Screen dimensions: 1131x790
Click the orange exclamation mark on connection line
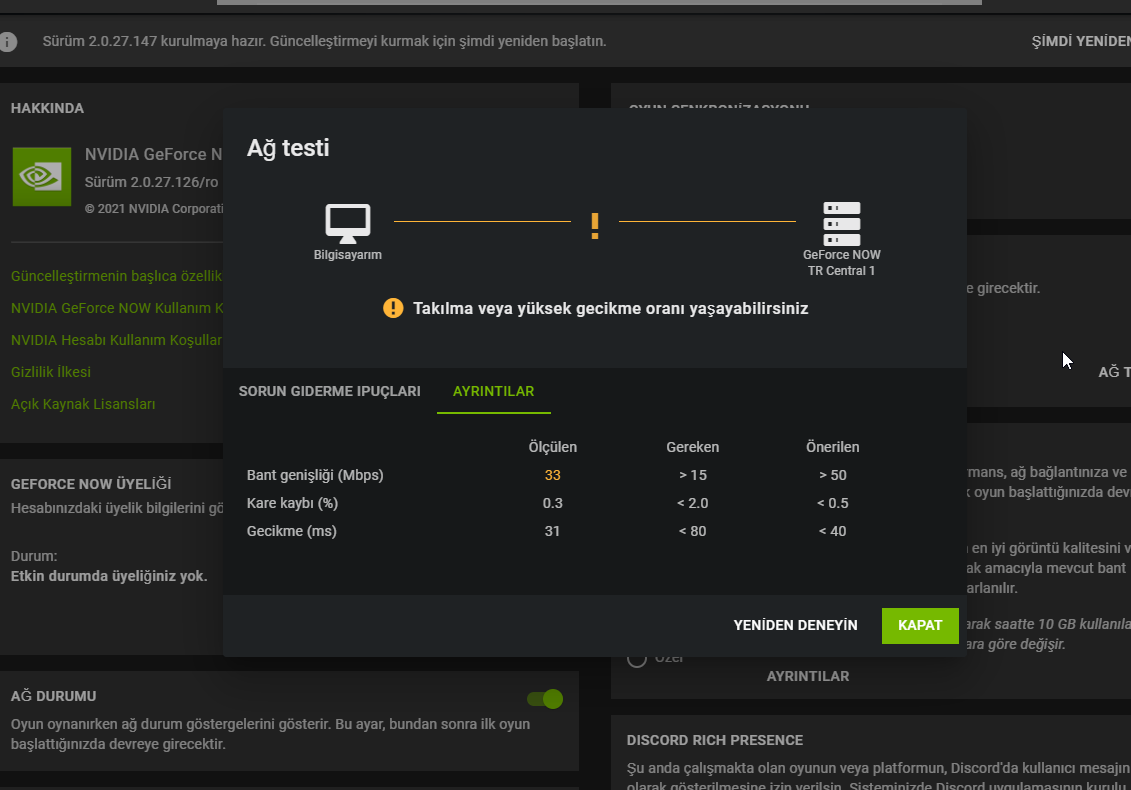point(594,227)
